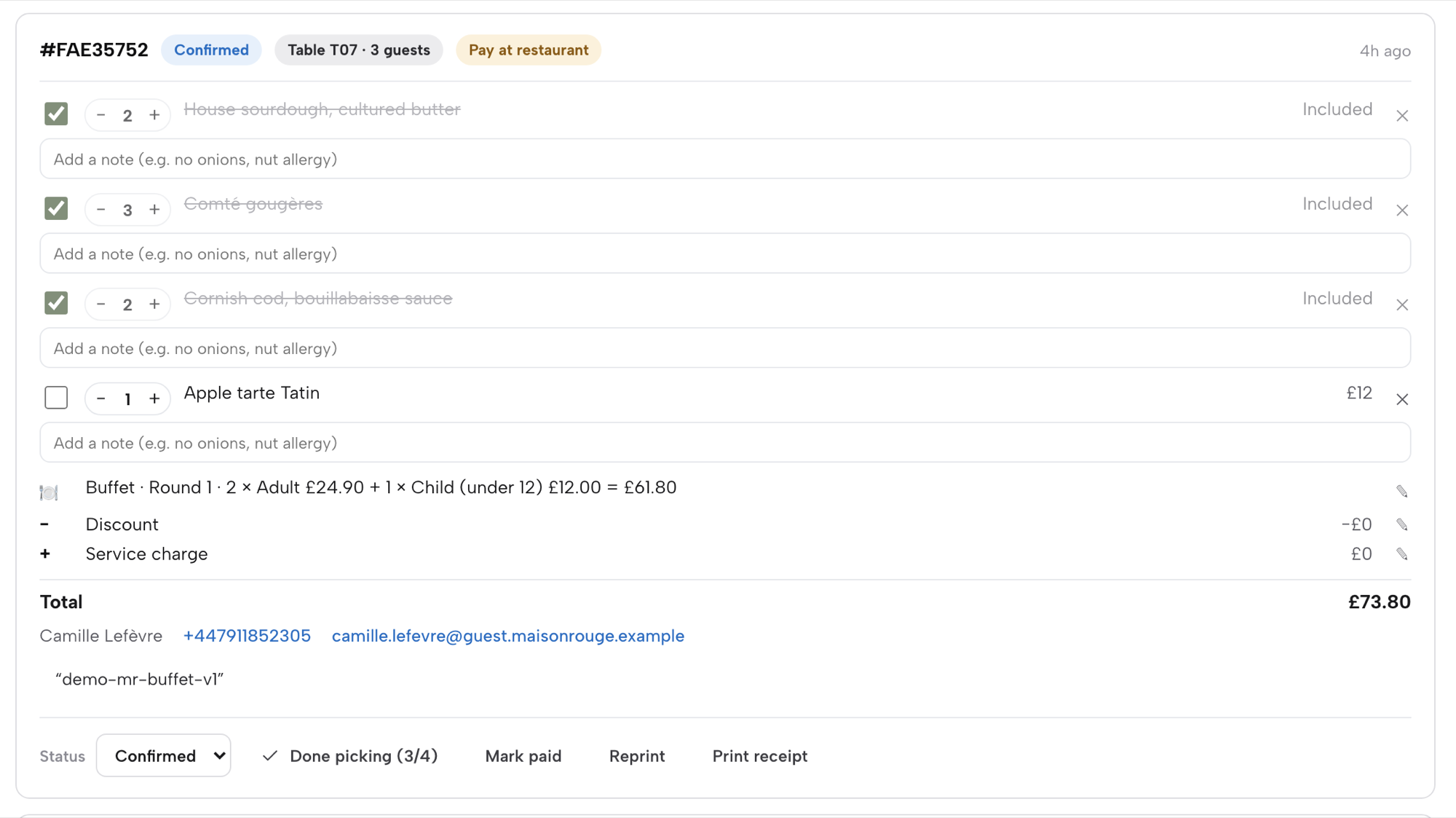Open the Status Confirmed dropdown
The image size is (1456, 818).
(x=164, y=756)
